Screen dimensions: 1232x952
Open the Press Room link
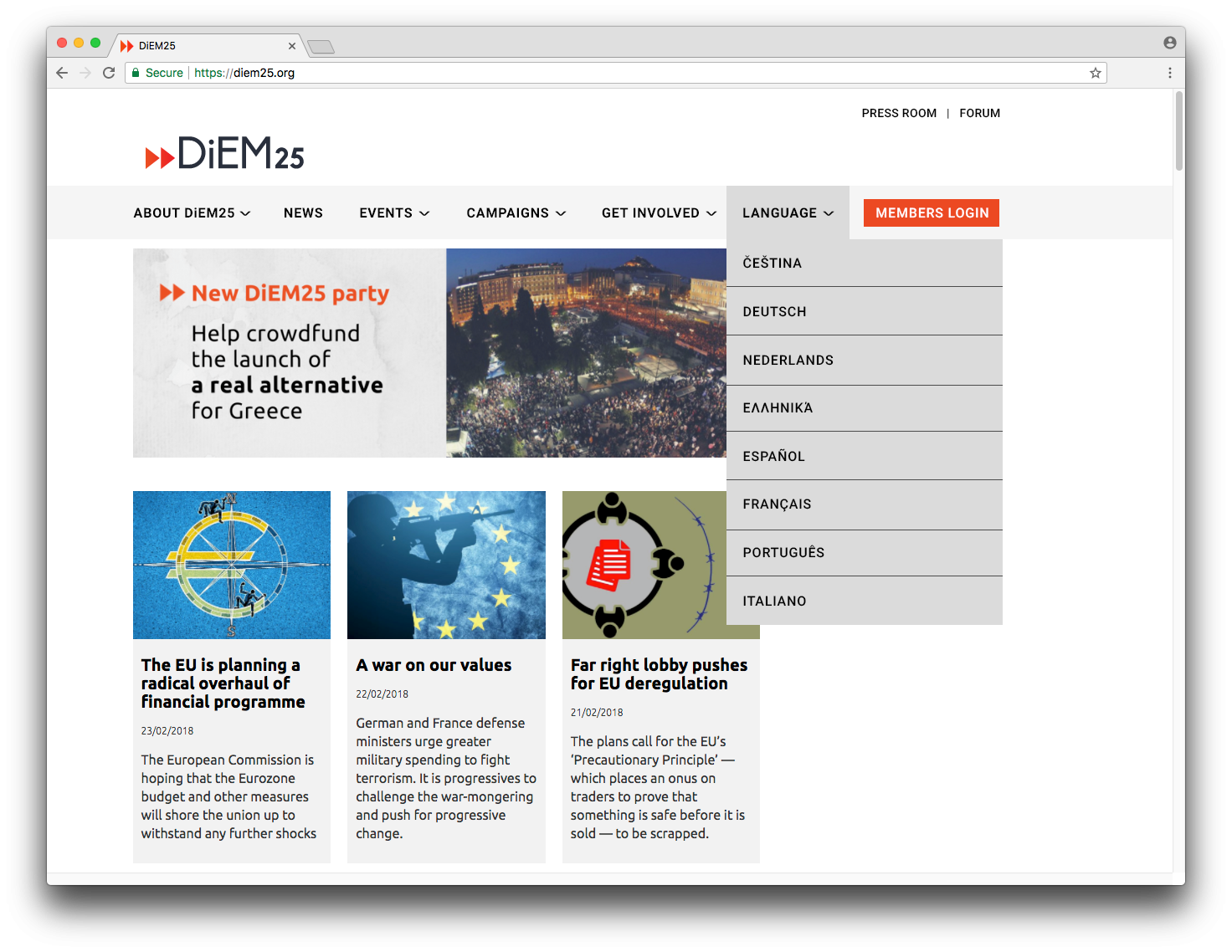tap(899, 113)
